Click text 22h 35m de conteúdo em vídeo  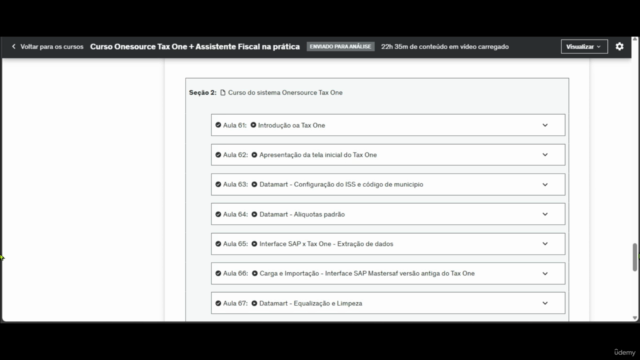(445, 47)
